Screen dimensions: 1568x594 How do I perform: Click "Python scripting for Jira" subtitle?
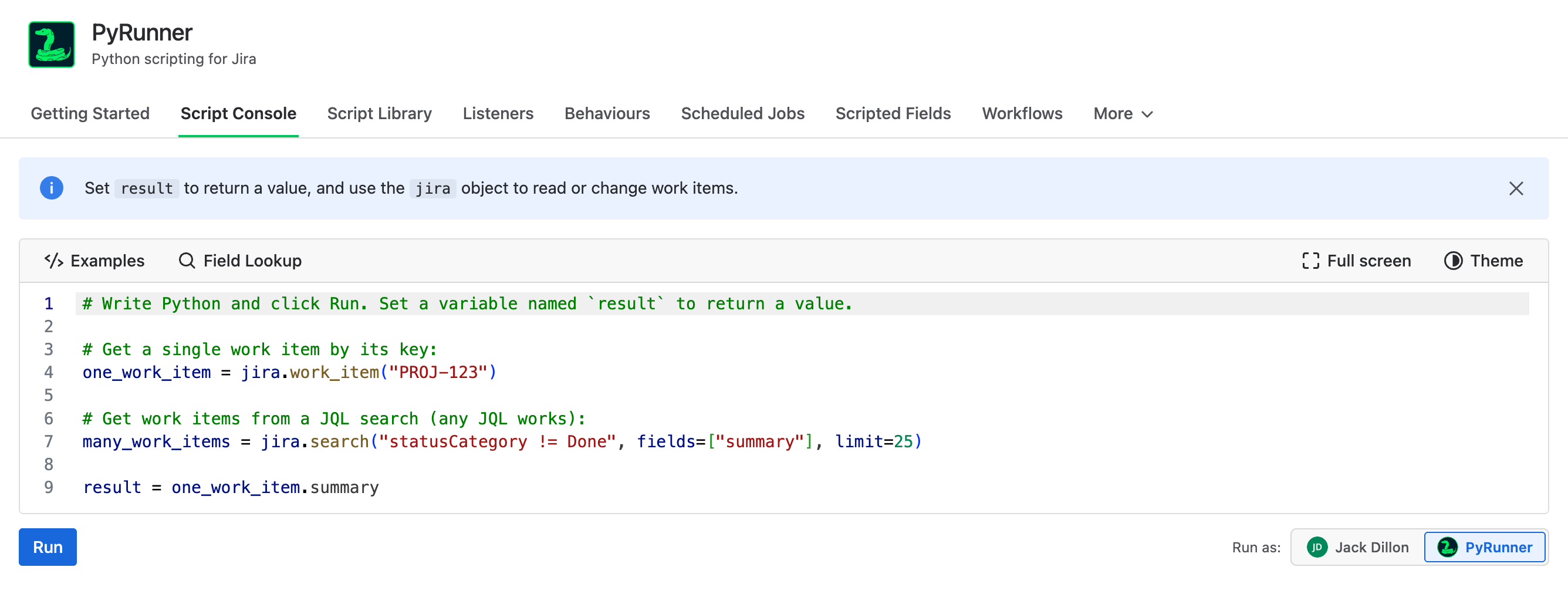click(x=174, y=59)
